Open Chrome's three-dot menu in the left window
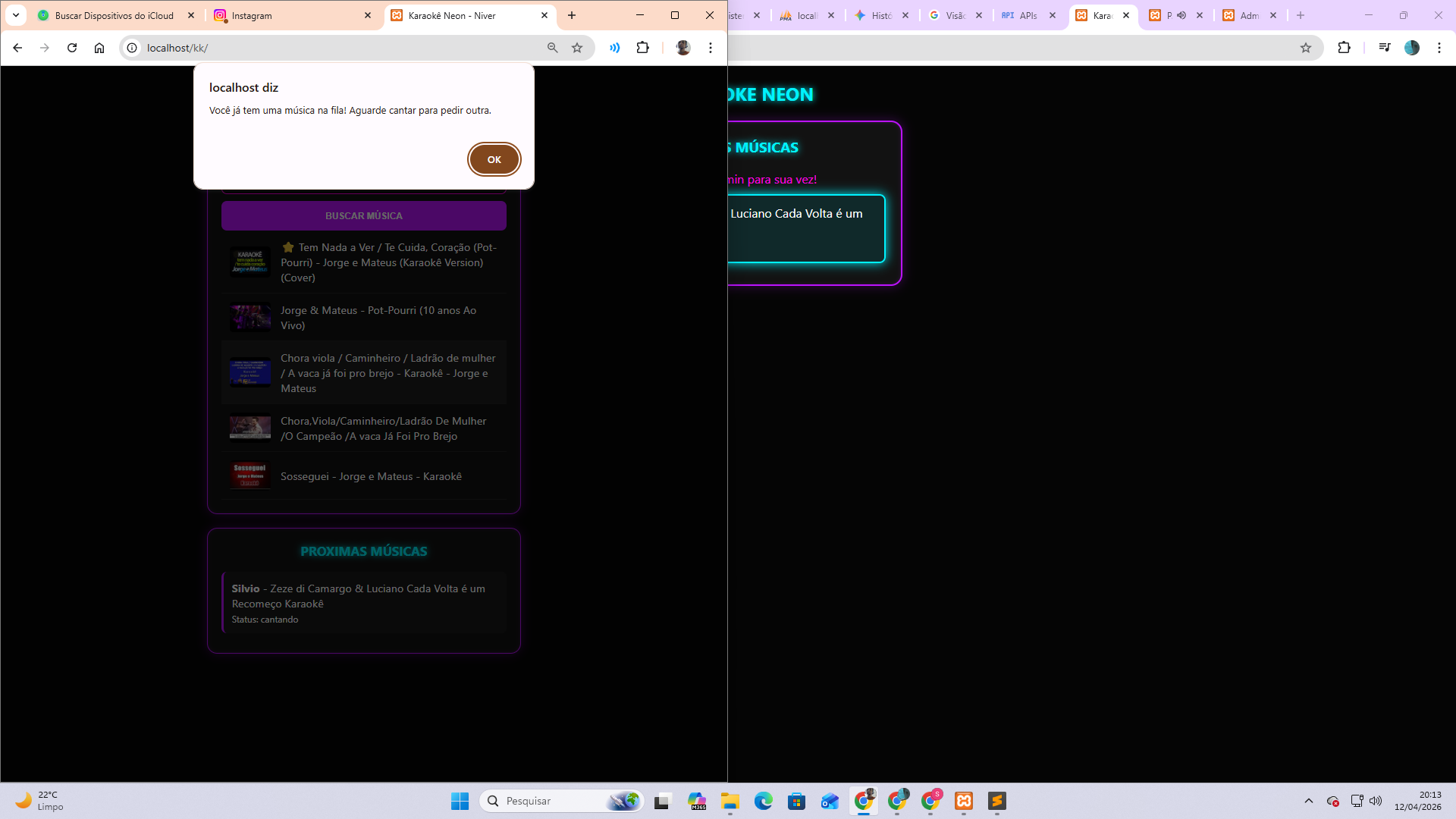Screen dimensions: 1456x819 click(x=711, y=48)
